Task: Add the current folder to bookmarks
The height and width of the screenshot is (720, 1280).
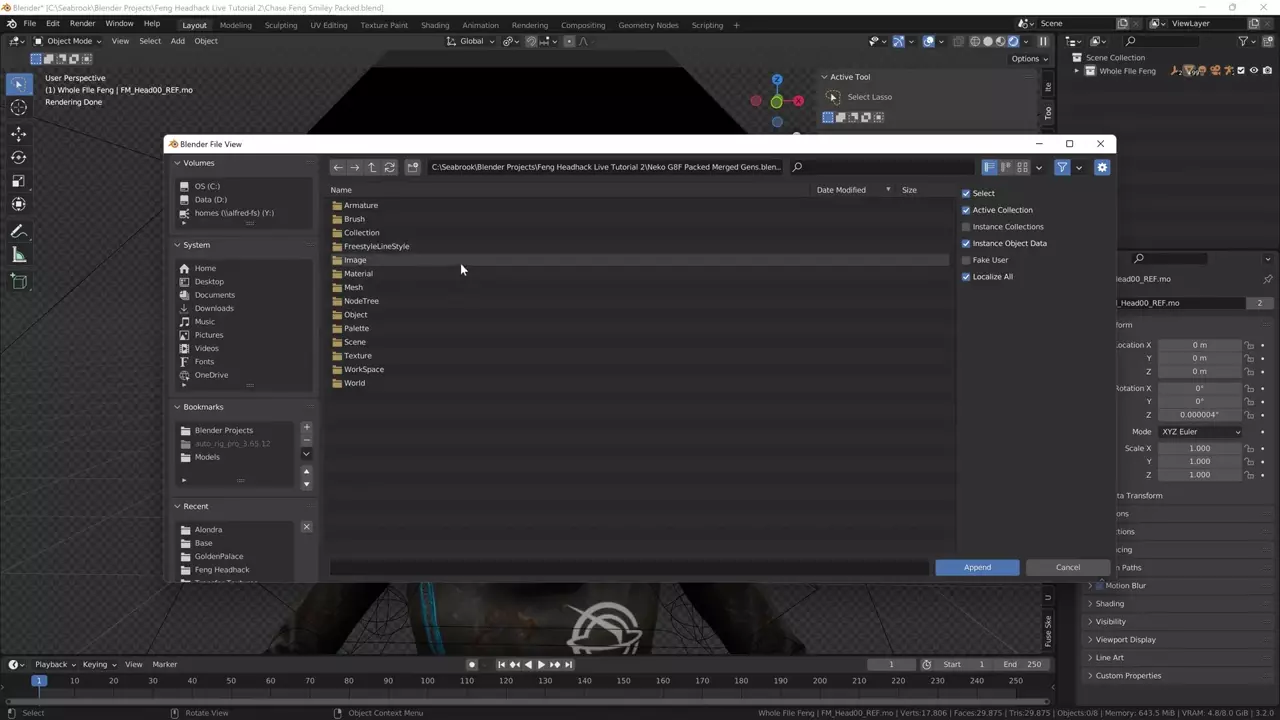Action: coord(306,428)
